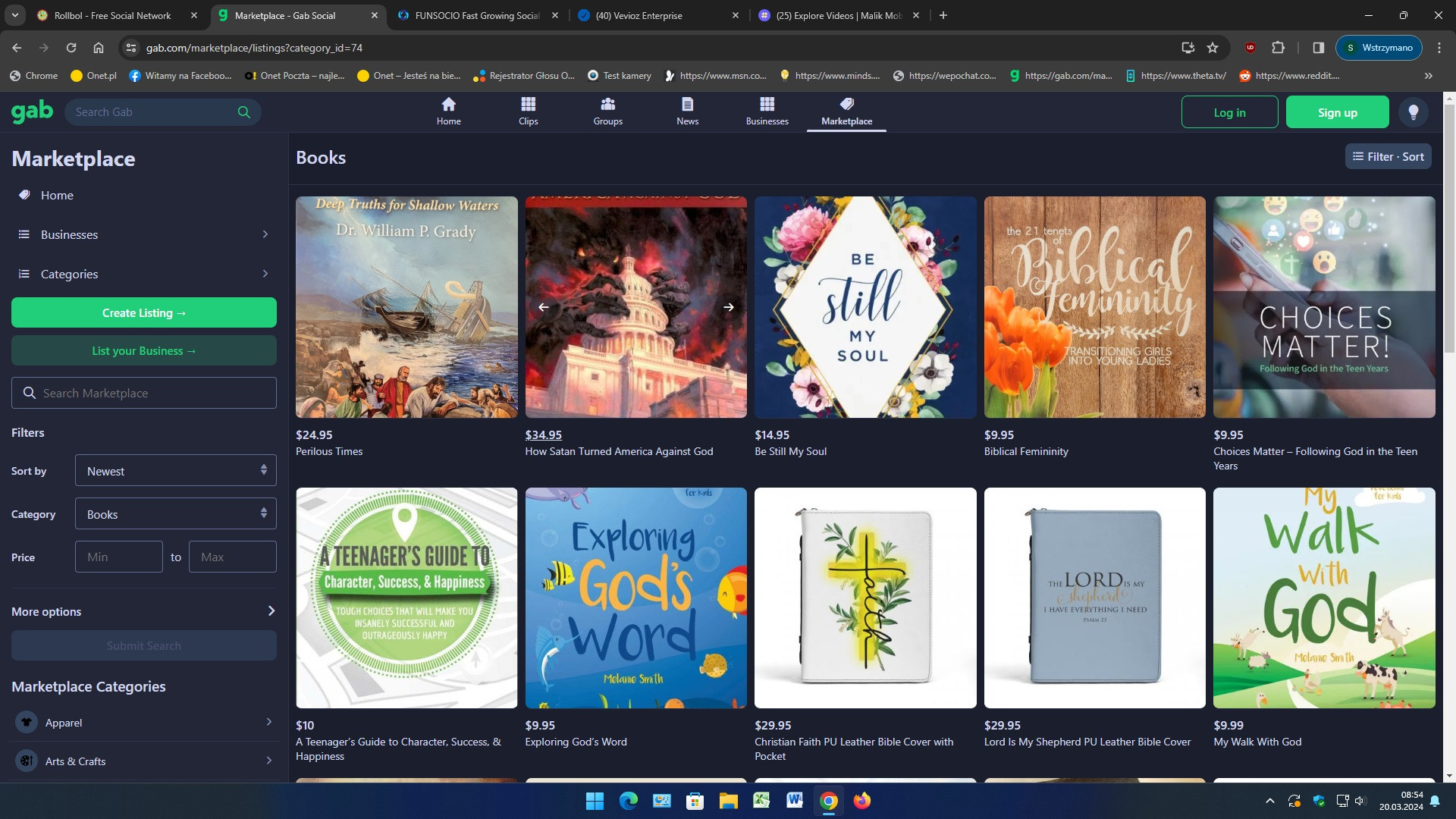Show previous image on Satan book listing
The height and width of the screenshot is (819, 1456).
coord(543,307)
